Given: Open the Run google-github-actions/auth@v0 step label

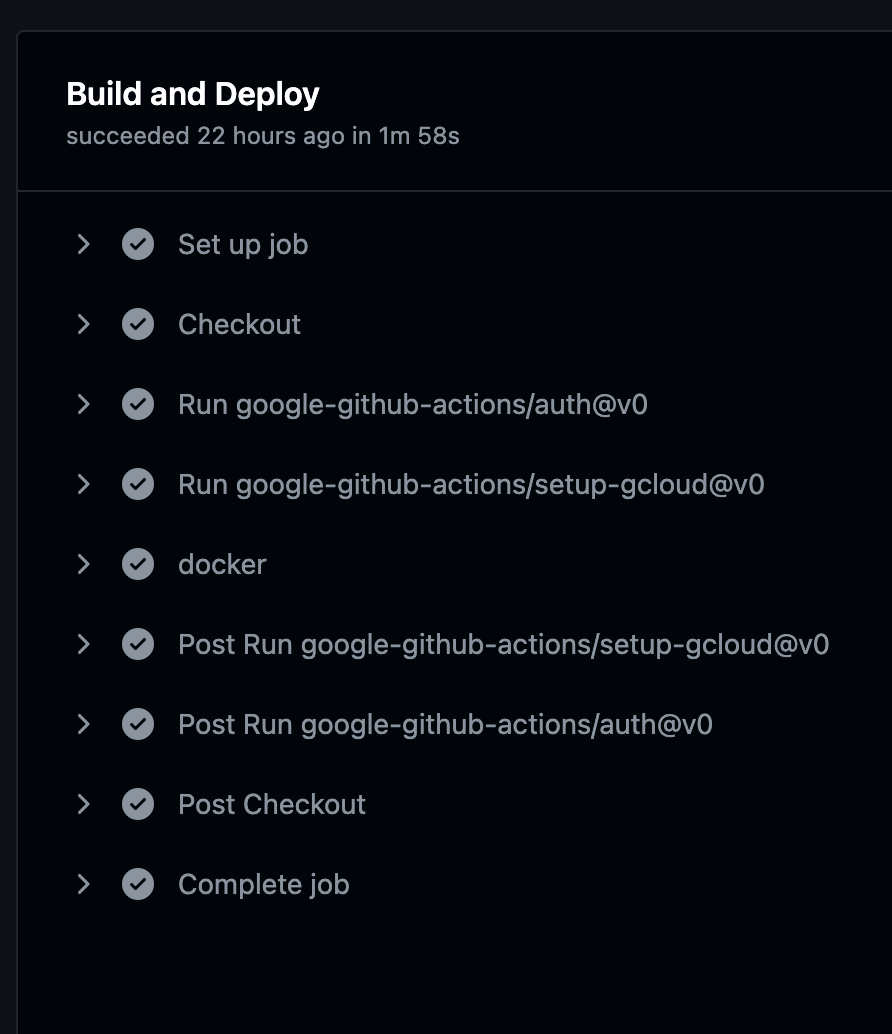Looking at the screenshot, I should 412,404.
